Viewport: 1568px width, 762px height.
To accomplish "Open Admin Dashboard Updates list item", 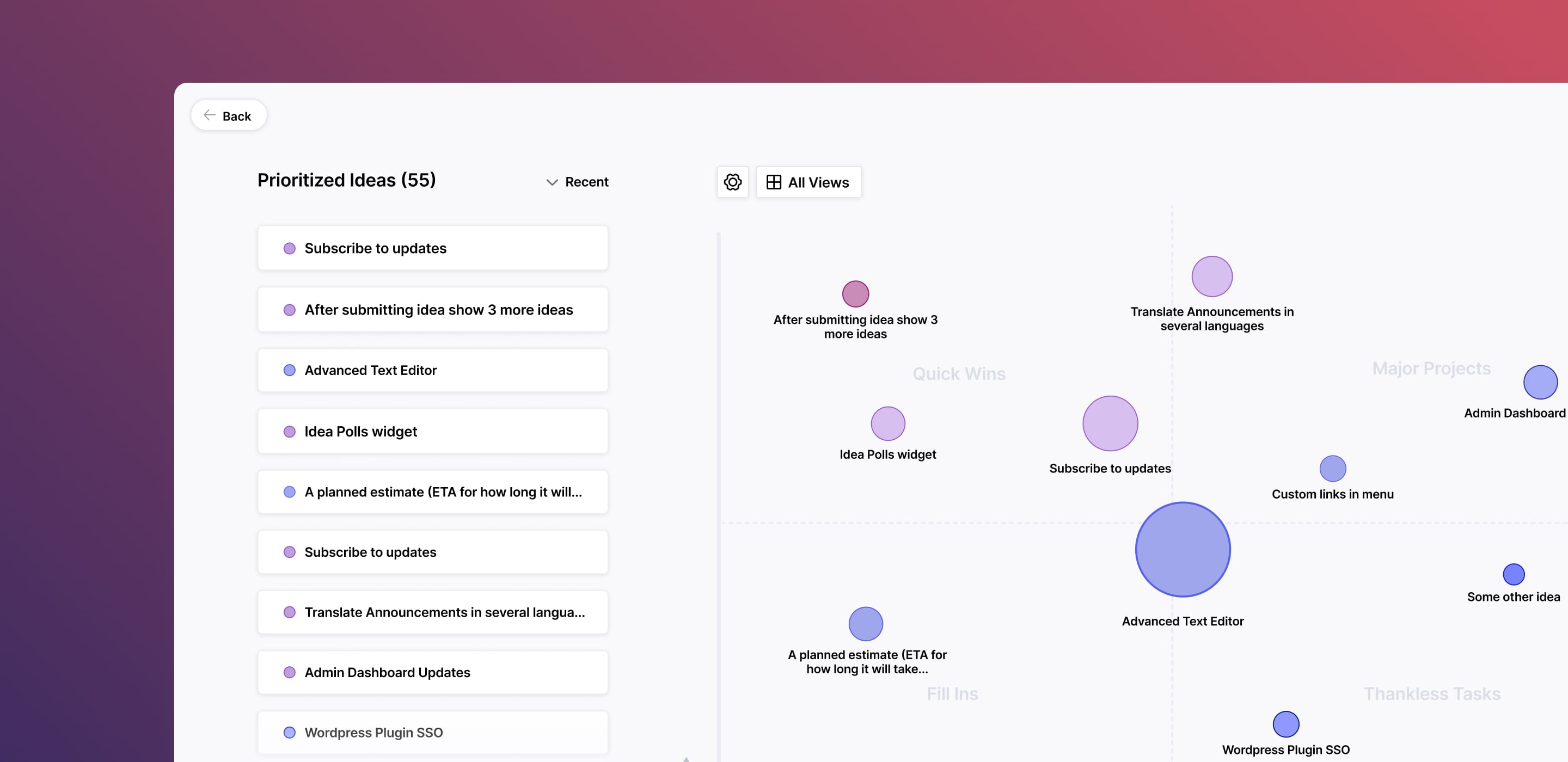I will point(432,673).
